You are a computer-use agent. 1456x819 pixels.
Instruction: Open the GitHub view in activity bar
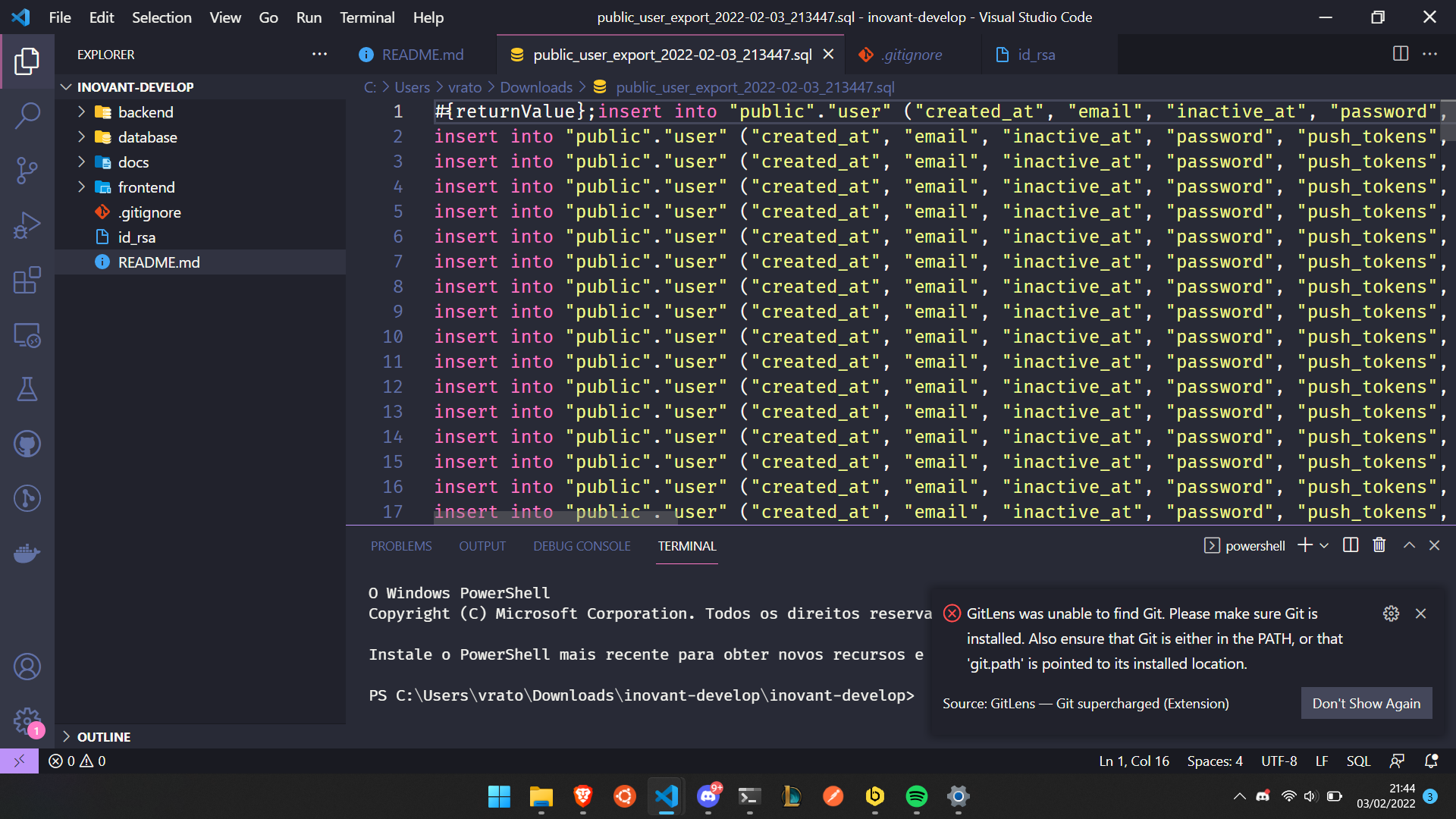[27, 444]
